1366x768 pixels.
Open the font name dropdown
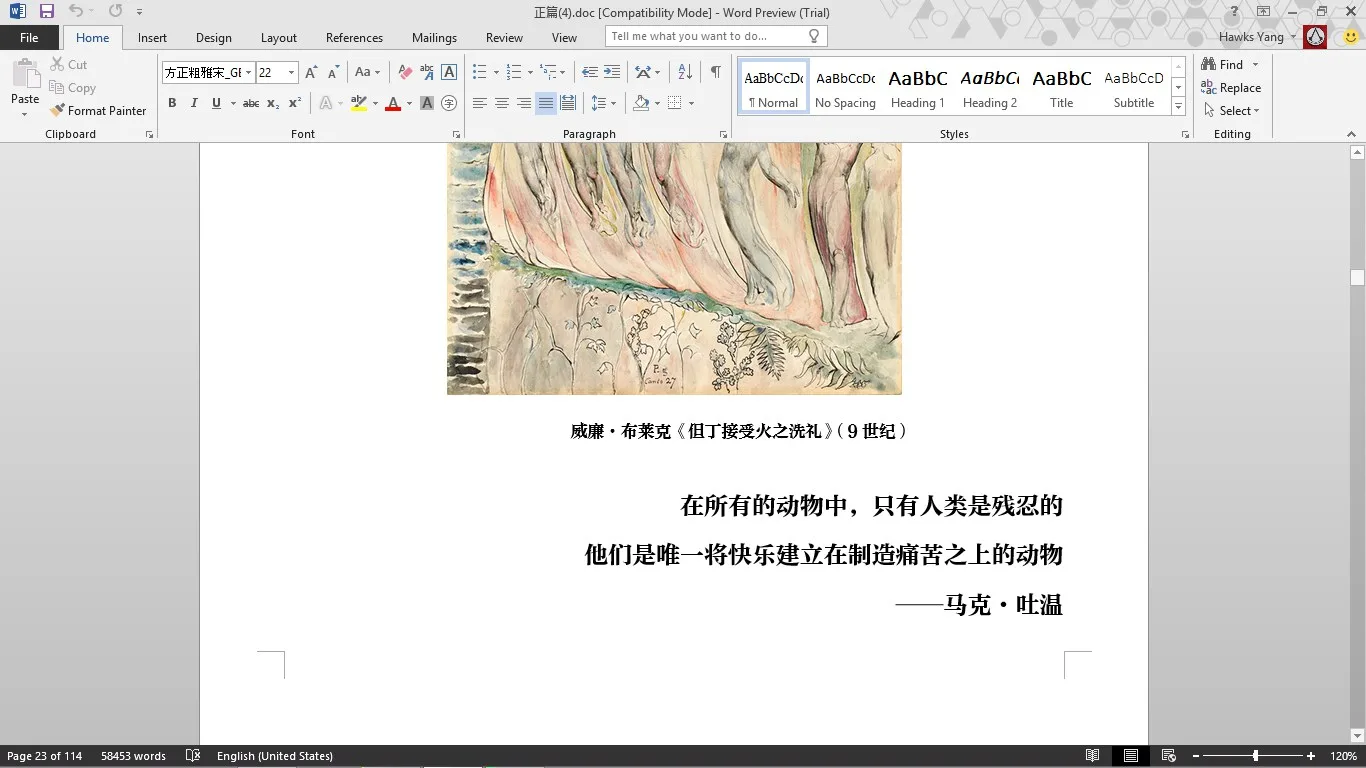249,72
